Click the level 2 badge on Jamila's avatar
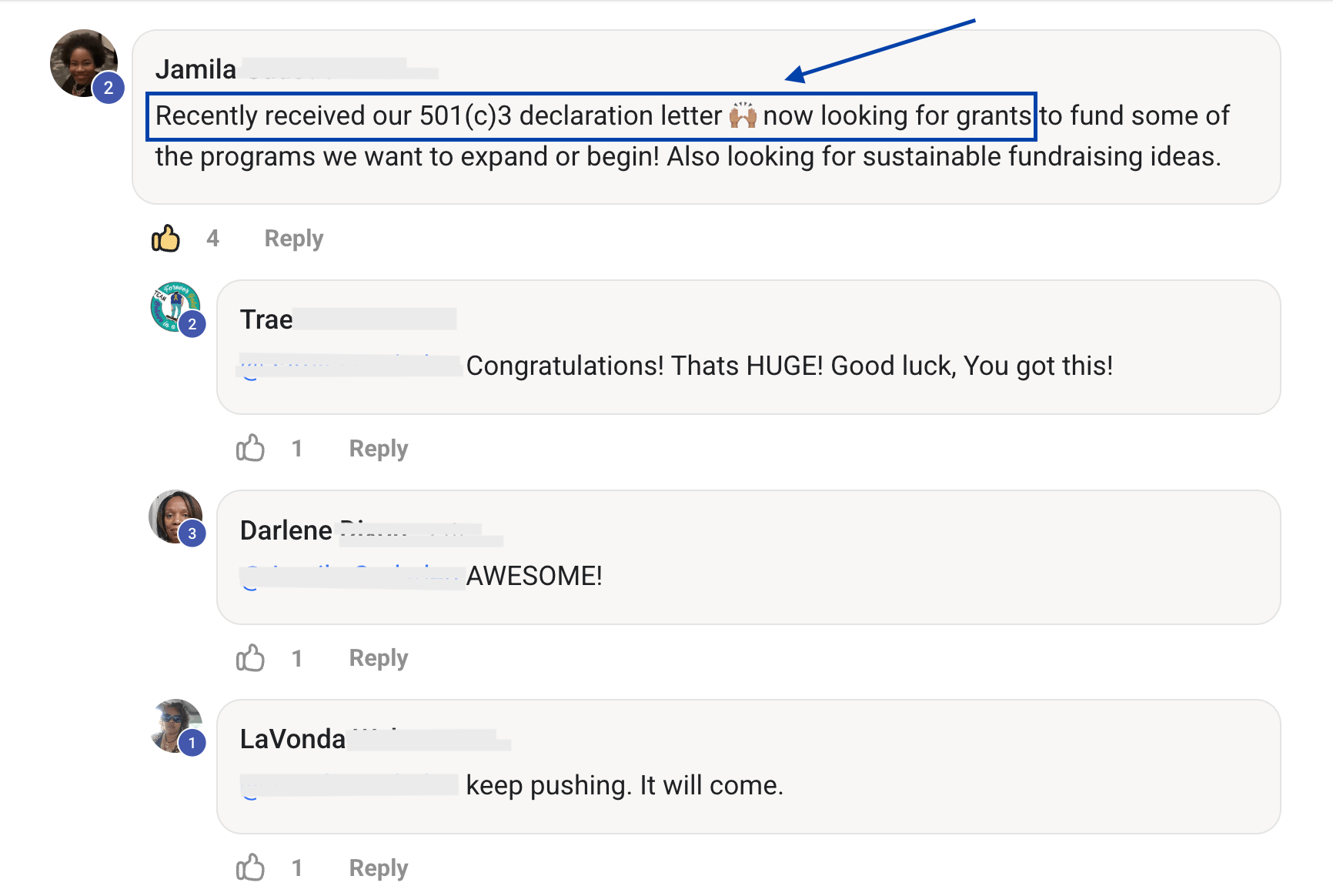The width and height of the screenshot is (1333, 896). point(109,88)
